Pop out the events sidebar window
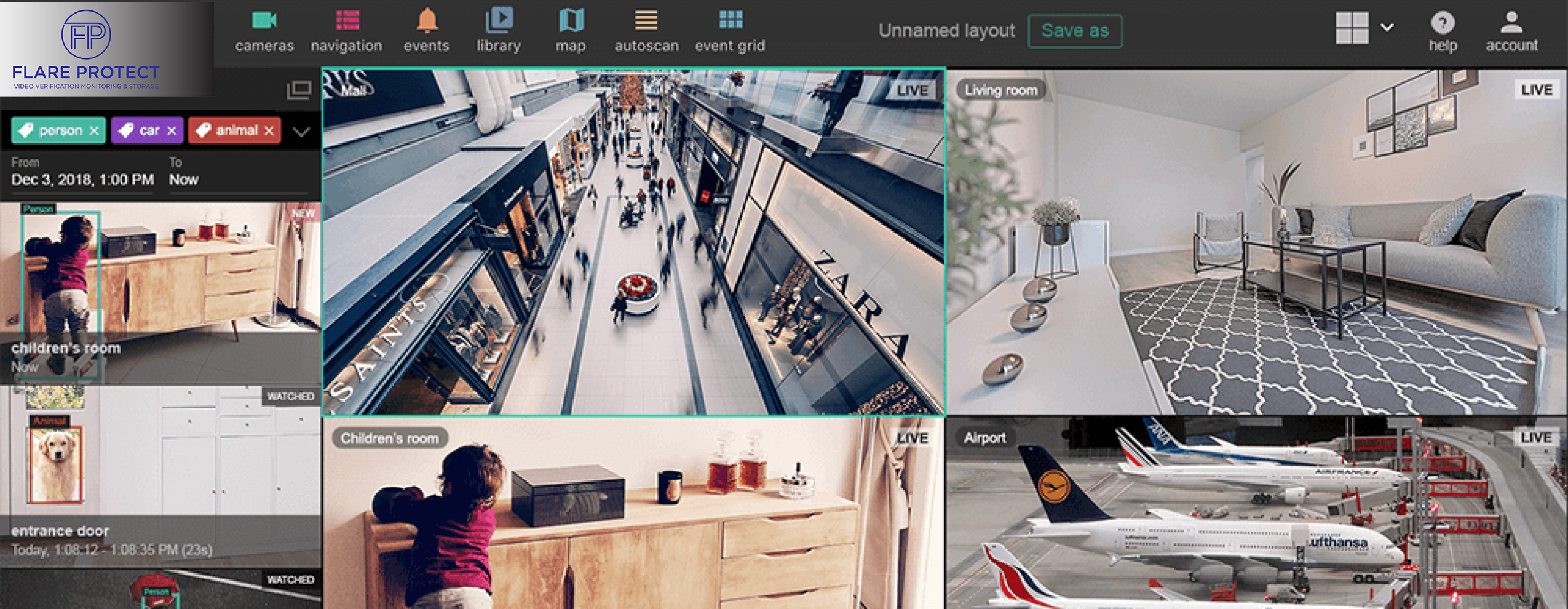The image size is (1568, 609). click(x=299, y=90)
